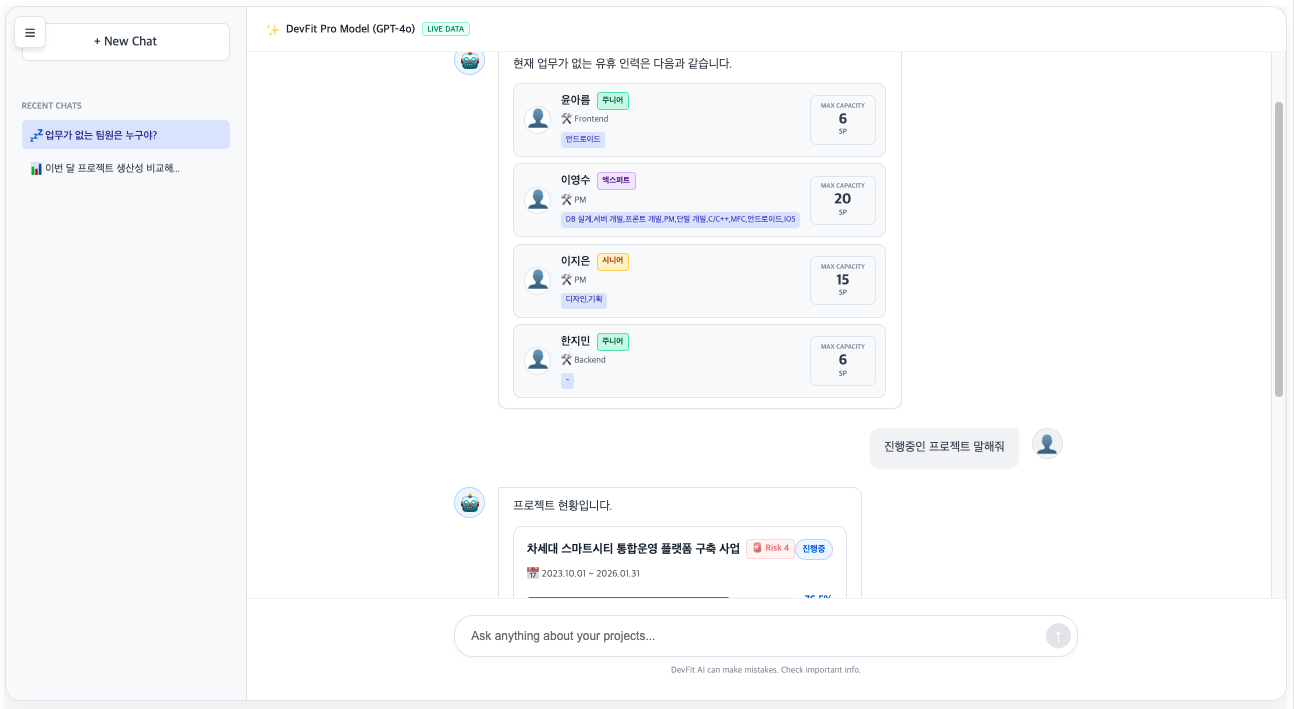Click the sparkle icon beside DevFit Pro Model
Viewport: 1294px width, 709px height.
(x=270, y=29)
